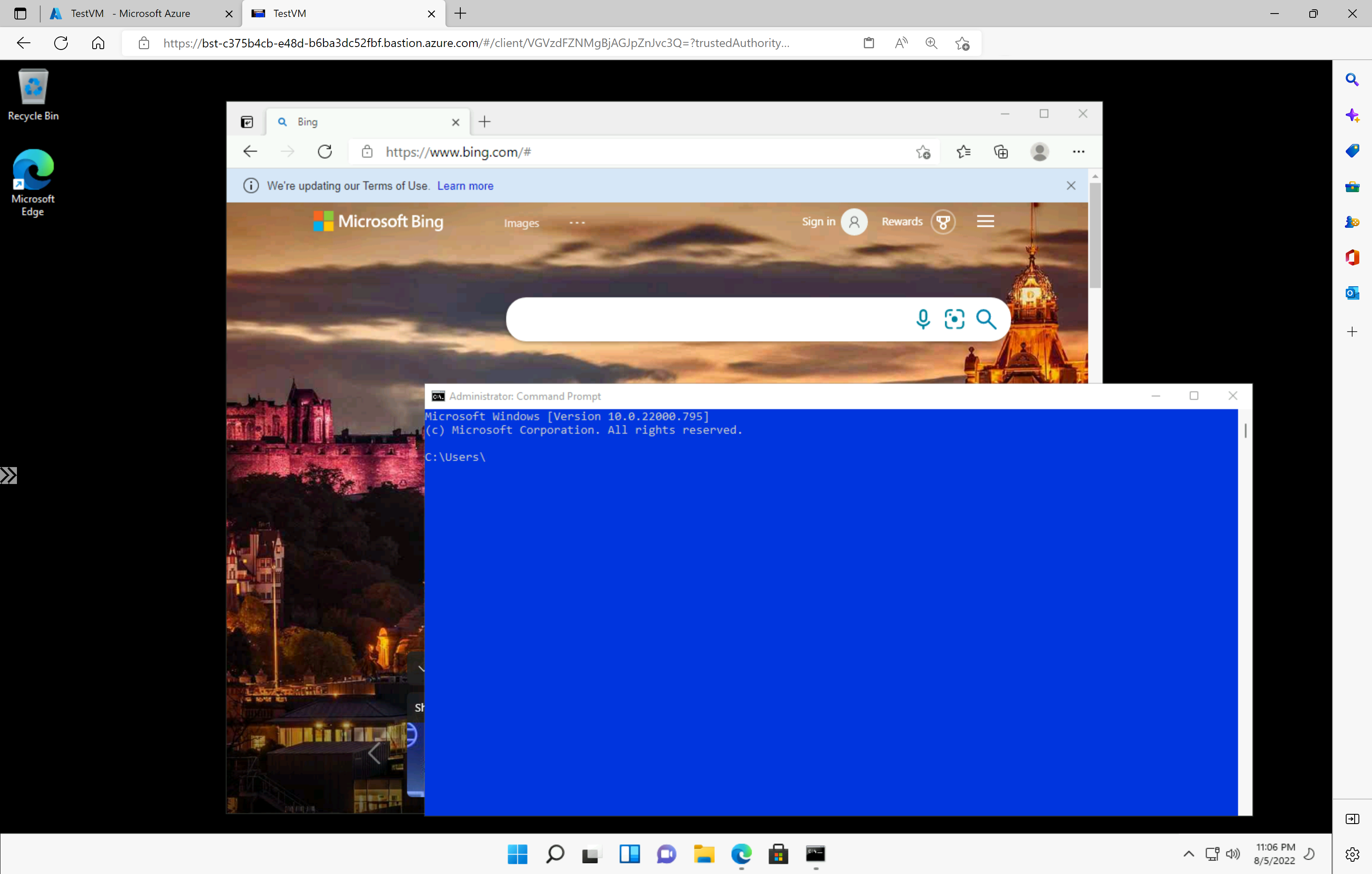
Task: Click Learn more link in Bing notification
Action: coord(466,185)
